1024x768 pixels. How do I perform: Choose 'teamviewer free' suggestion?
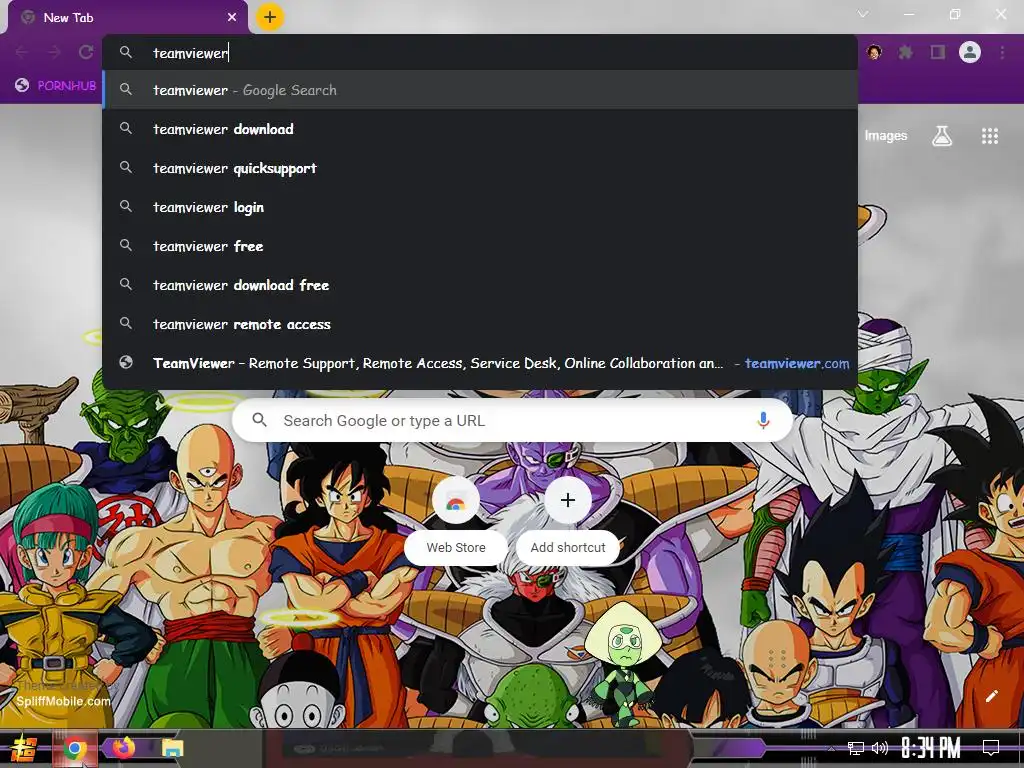pyautogui.click(x=479, y=246)
